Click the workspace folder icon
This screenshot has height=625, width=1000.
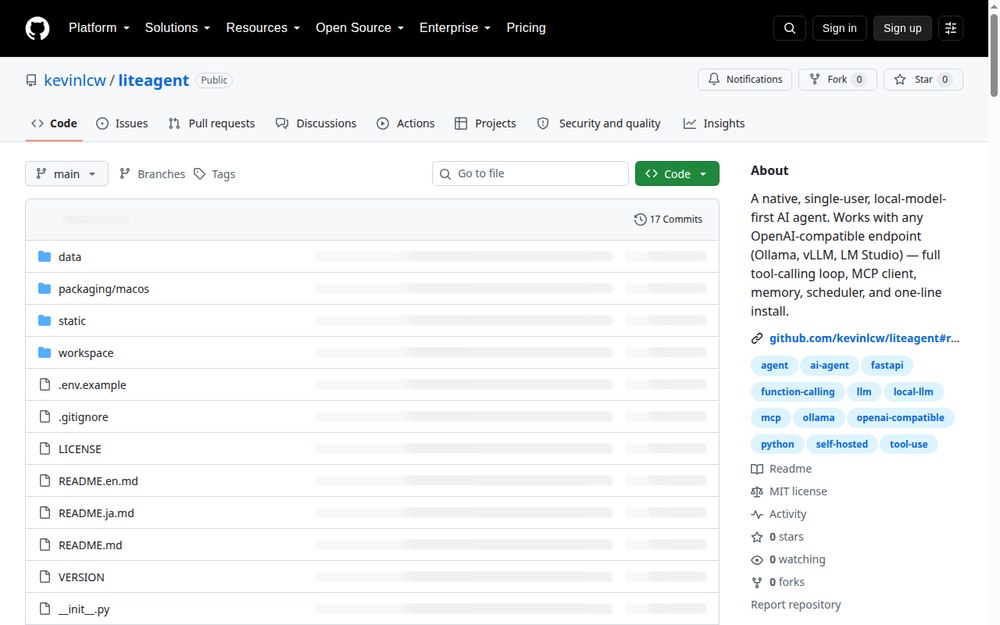pos(44,352)
